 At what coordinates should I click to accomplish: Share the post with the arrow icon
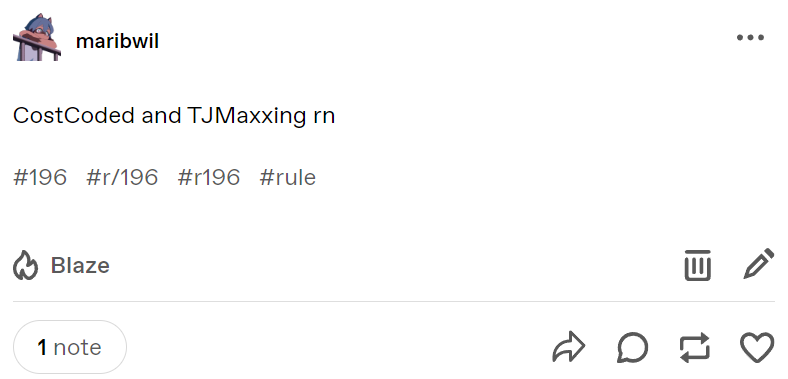point(569,346)
